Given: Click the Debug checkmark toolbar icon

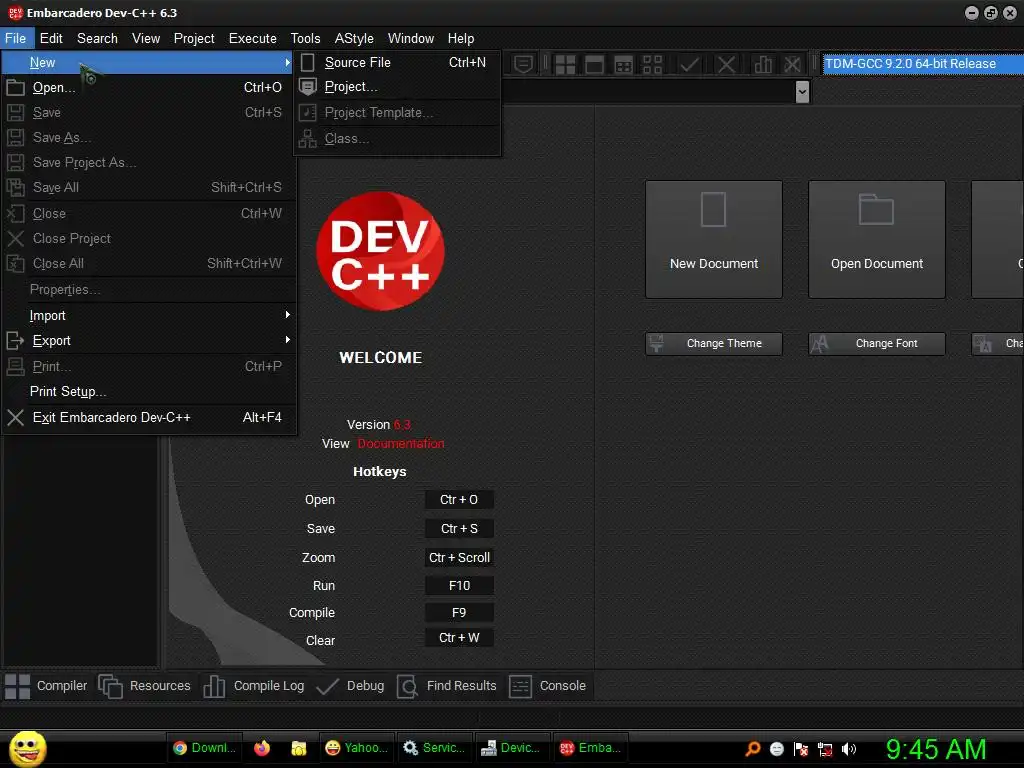Looking at the screenshot, I should (x=689, y=64).
